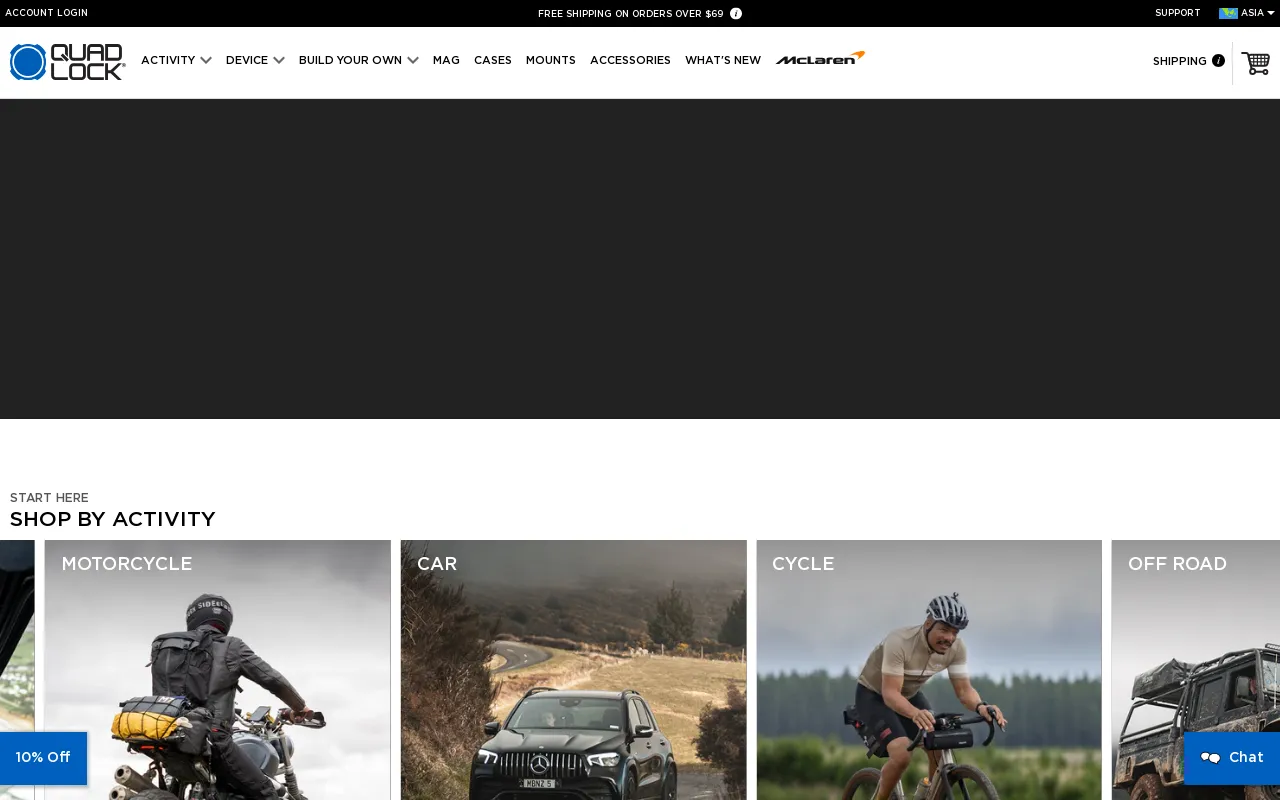This screenshot has width=1280, height=800.
Task: Click Cases in the navigation bar
Action: (x=493, y=61)
